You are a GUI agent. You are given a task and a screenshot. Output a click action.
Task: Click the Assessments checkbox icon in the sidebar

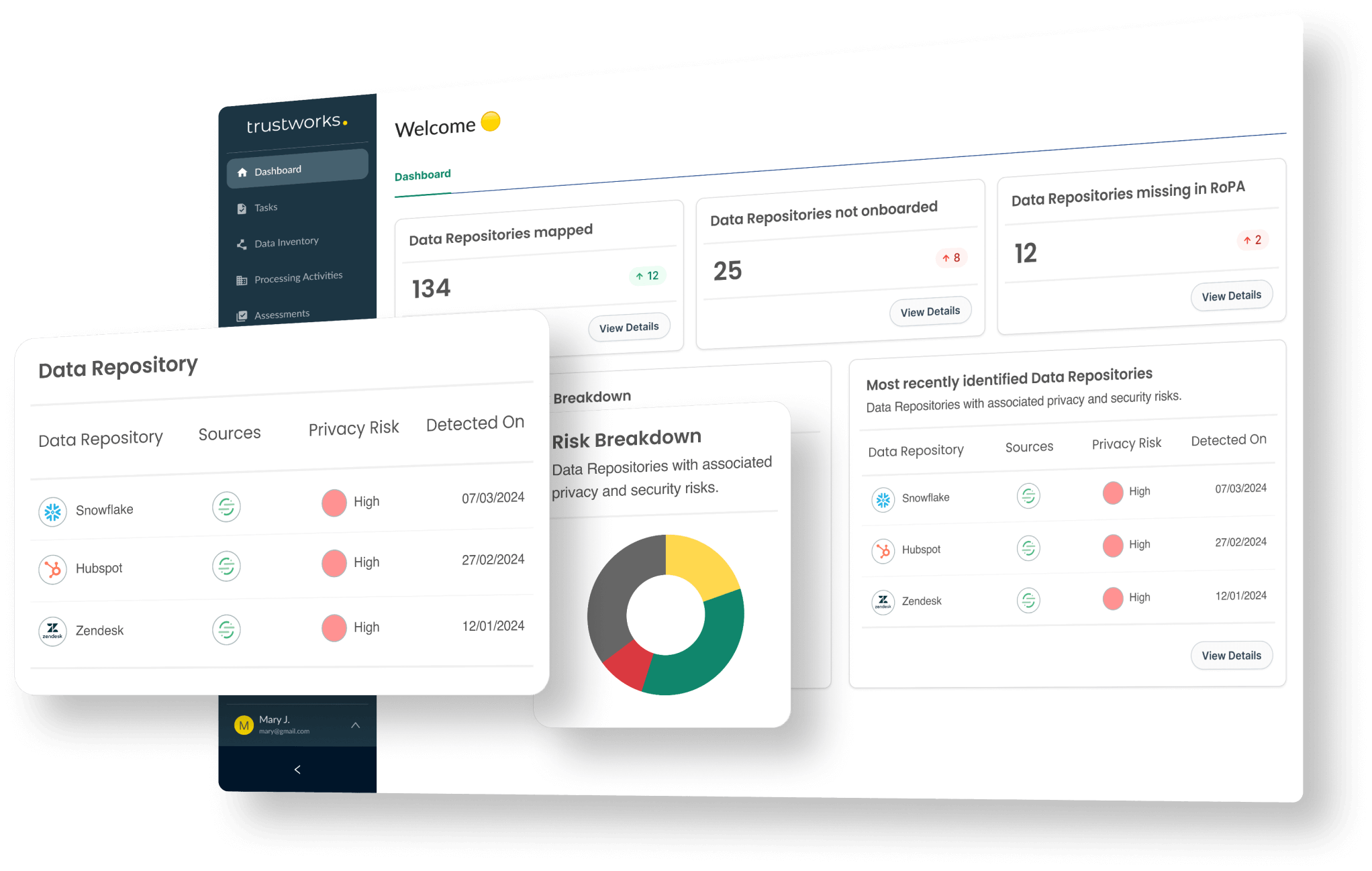242,315
